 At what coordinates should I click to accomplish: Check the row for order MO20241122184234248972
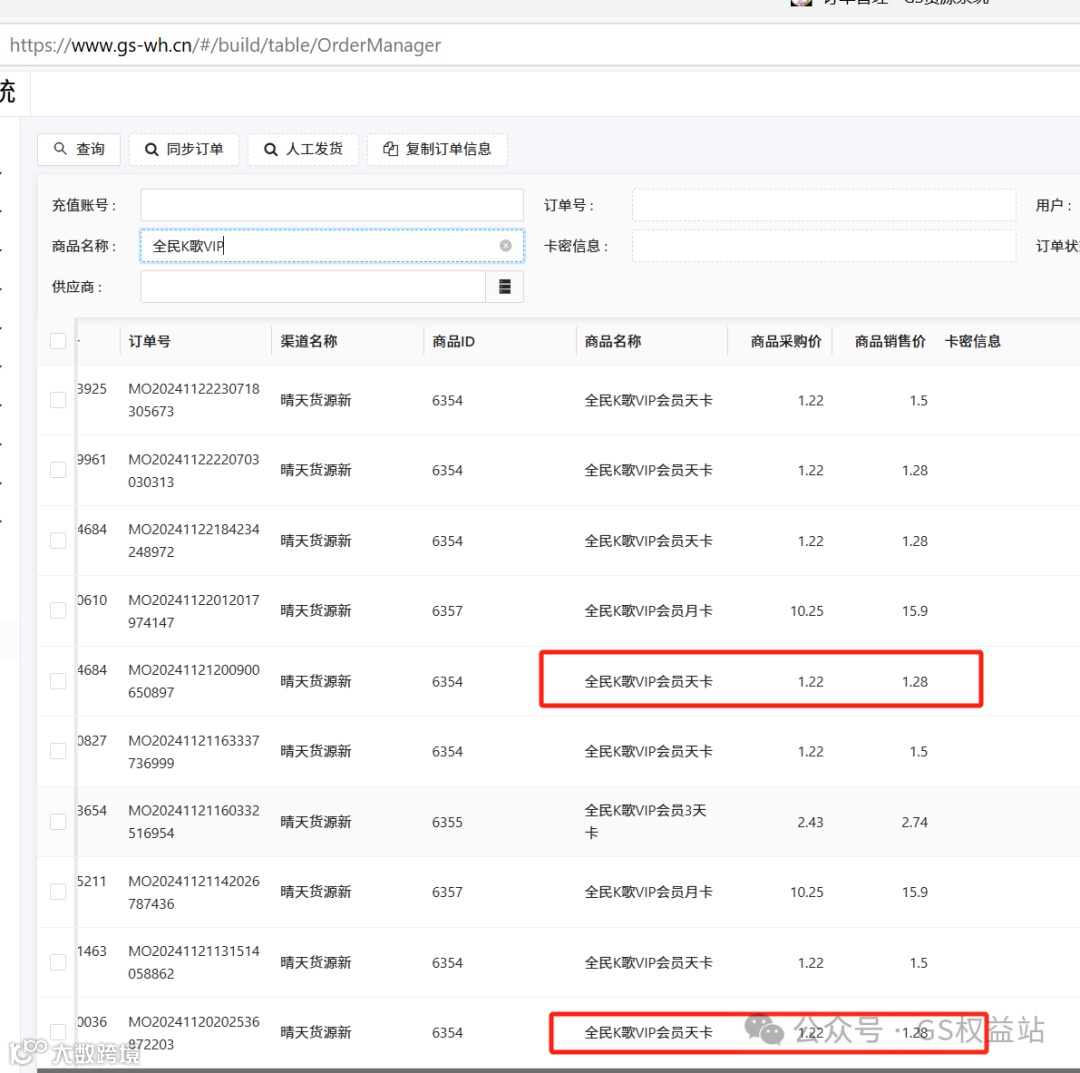tap(58, 541)
